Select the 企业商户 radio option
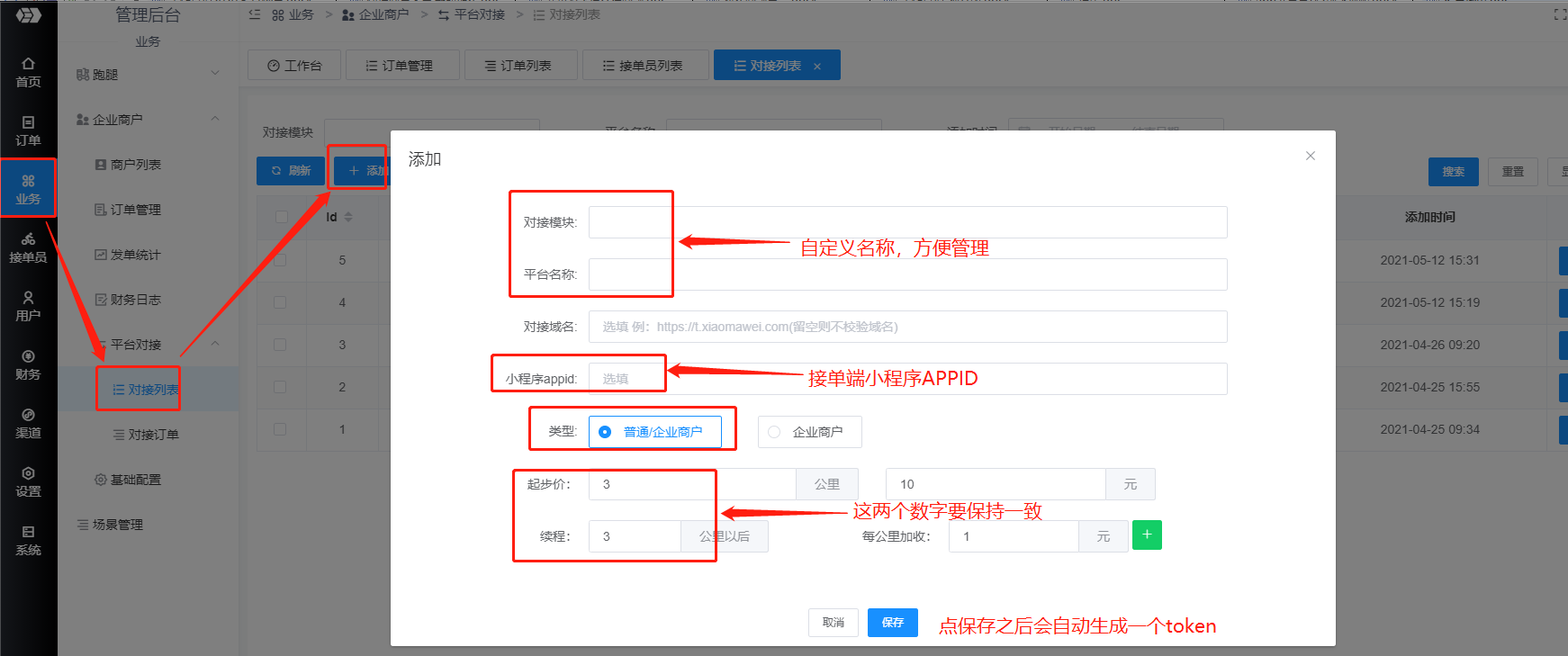Viewport: 1568px width, 656px height. pos(809,432)
